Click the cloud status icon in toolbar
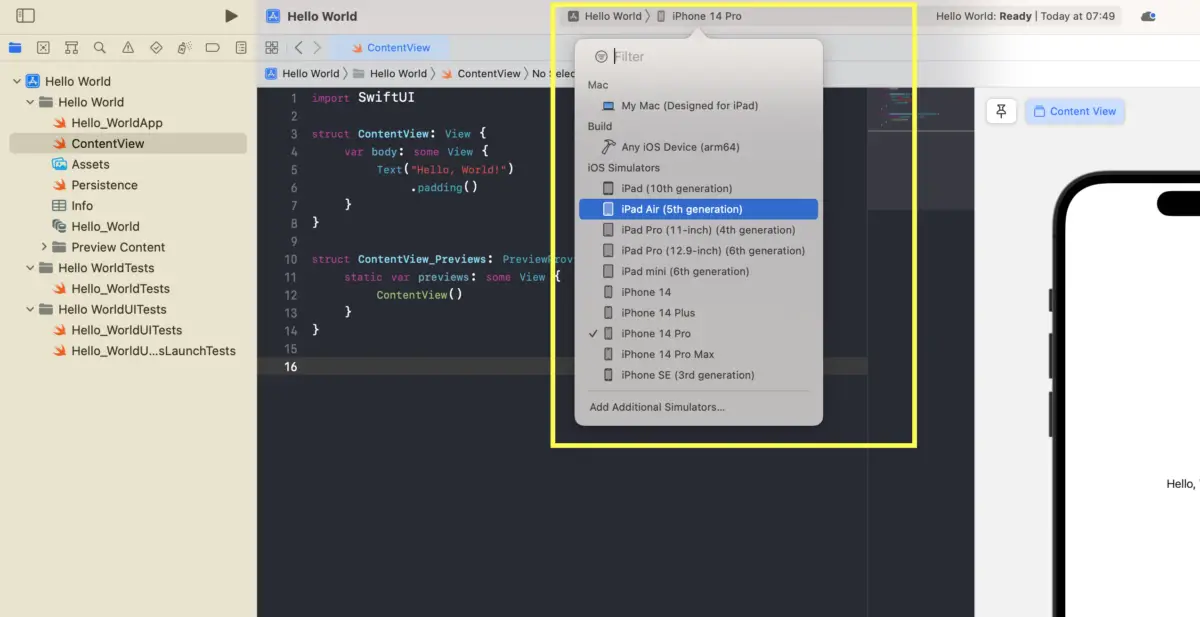1200x617 pixels. tap(1148, 16)
